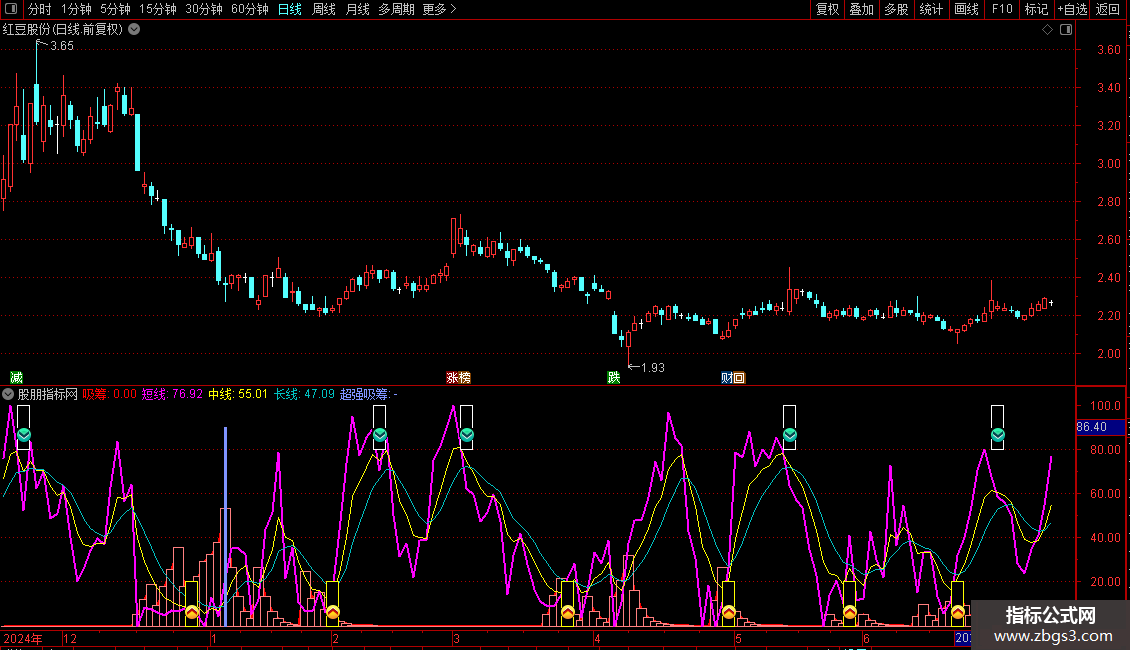Switch chart to 分时 view
Viewport: 1130px width, 650px height.
pos(40,9)
